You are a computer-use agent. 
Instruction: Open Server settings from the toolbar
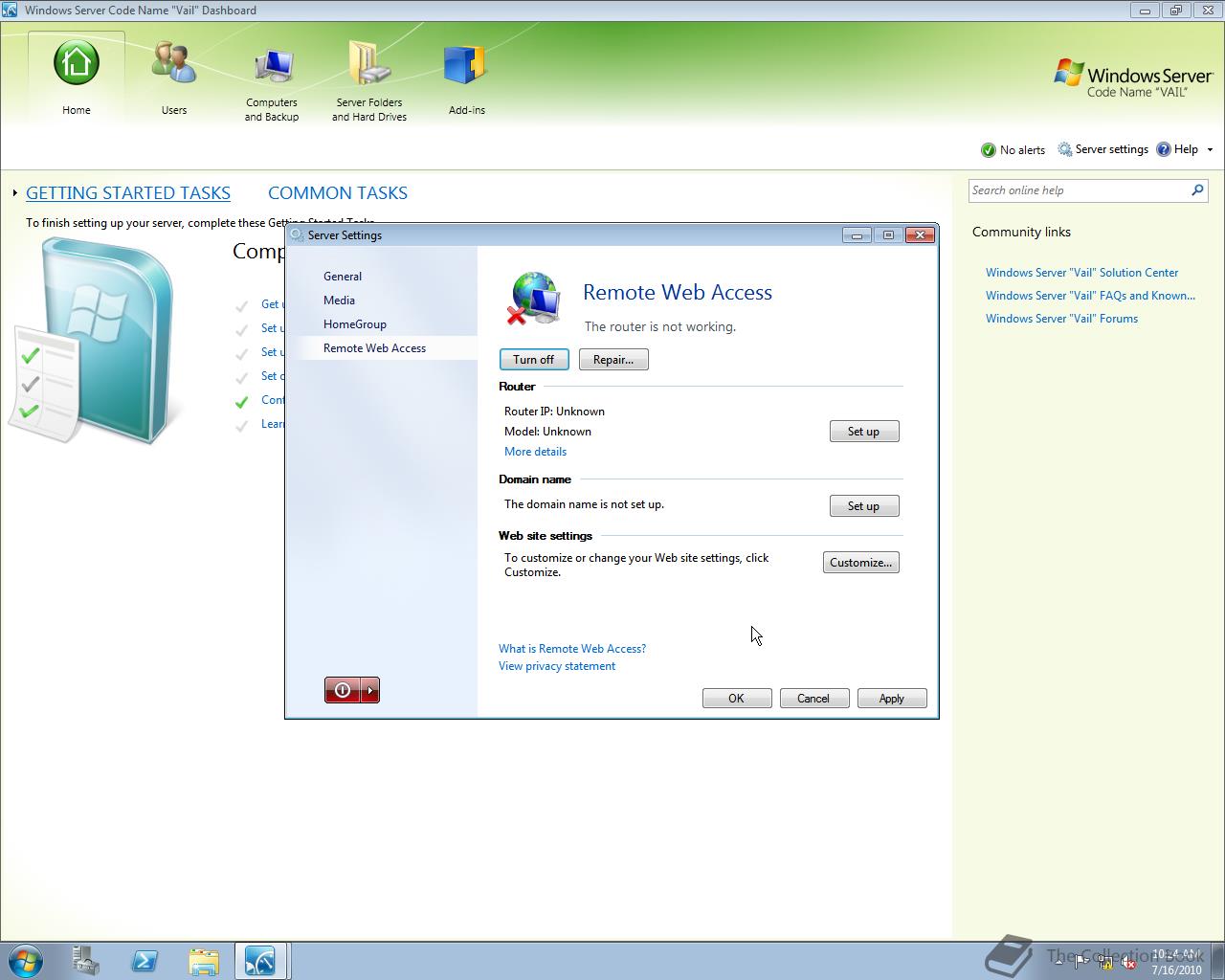click(x=1102, y=149)
